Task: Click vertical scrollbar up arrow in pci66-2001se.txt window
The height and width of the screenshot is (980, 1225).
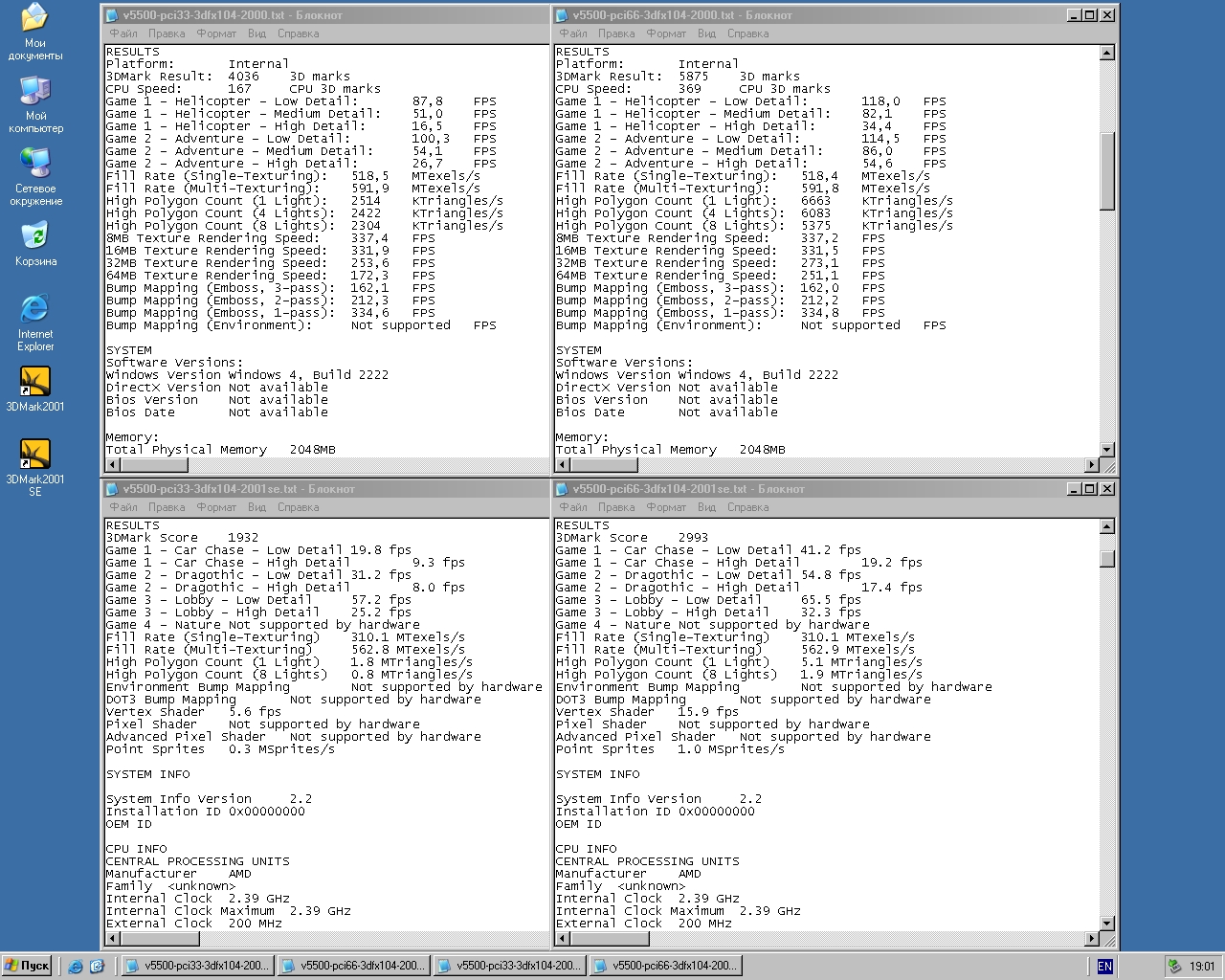Action: [x=1107, y=527]
